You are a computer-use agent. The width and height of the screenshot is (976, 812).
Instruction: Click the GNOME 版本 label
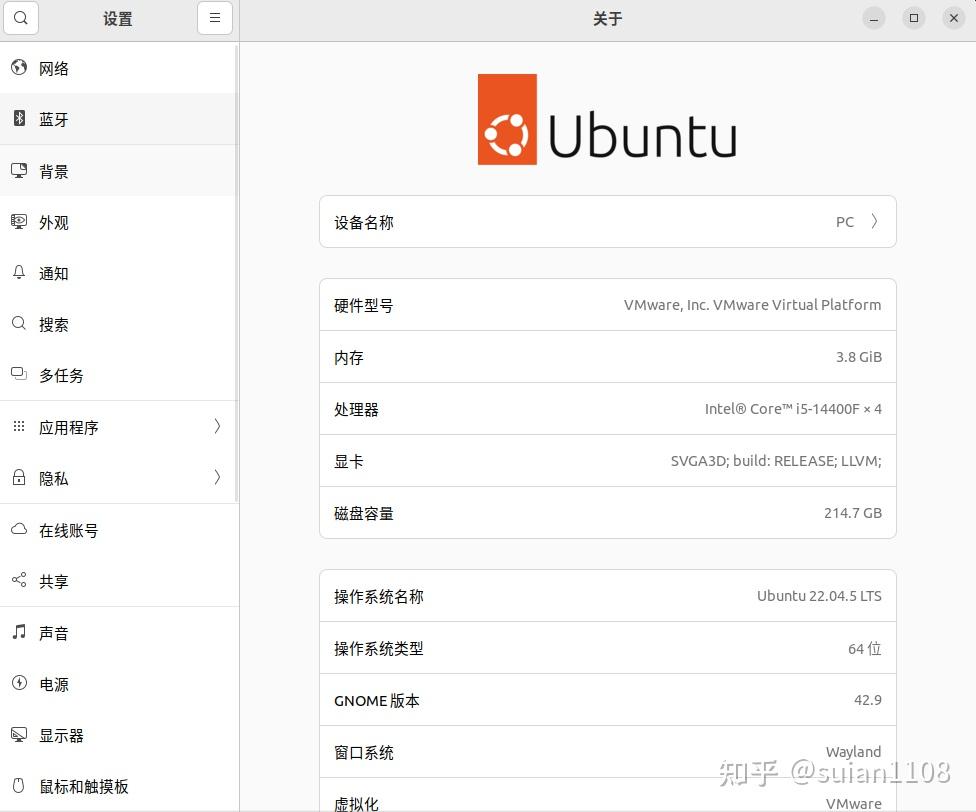pyautogui.click(x=377, y=701)
